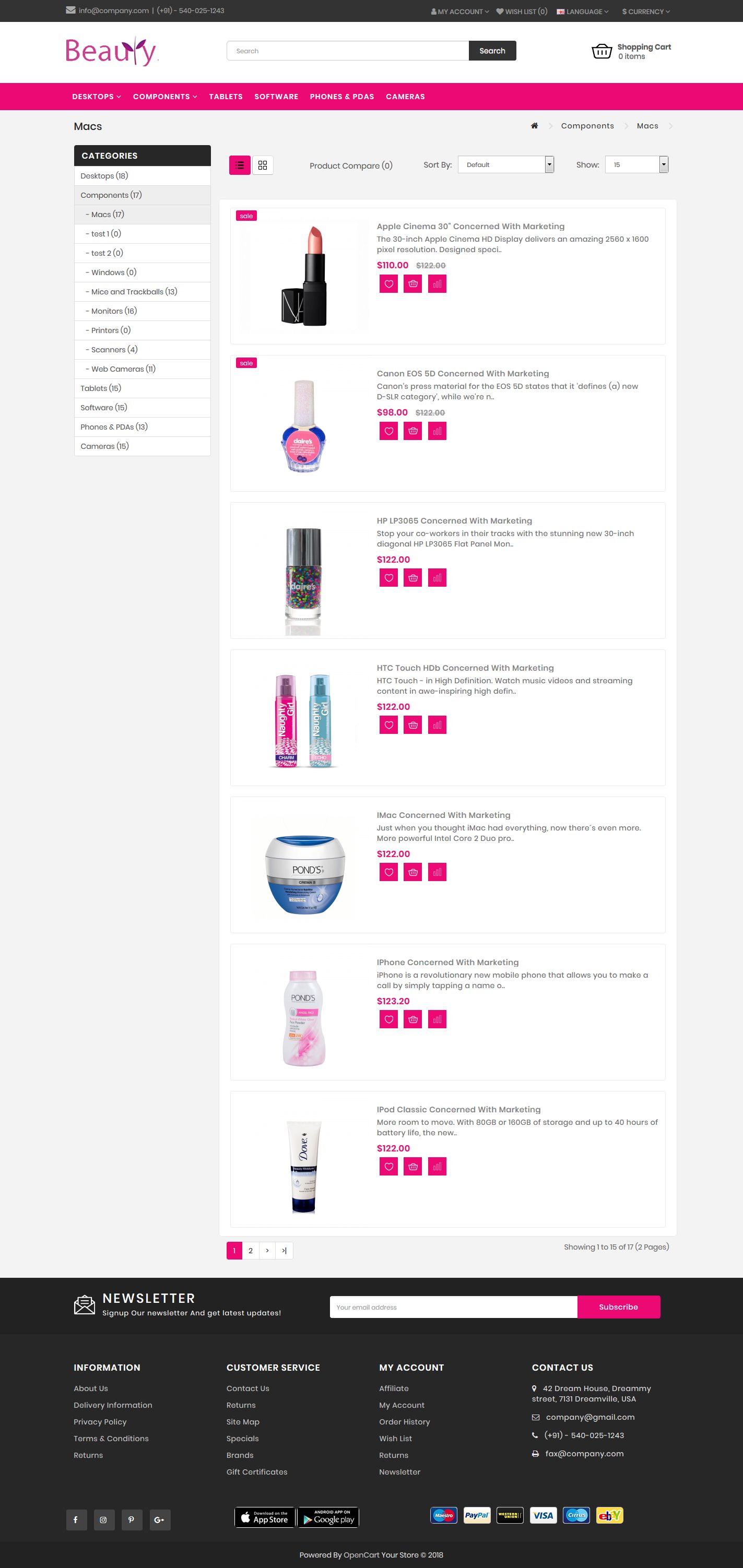This screenshot has height=1568, width=743.
Task: Go to home via breadcrumb icon
Action: [x=534, y=126]
